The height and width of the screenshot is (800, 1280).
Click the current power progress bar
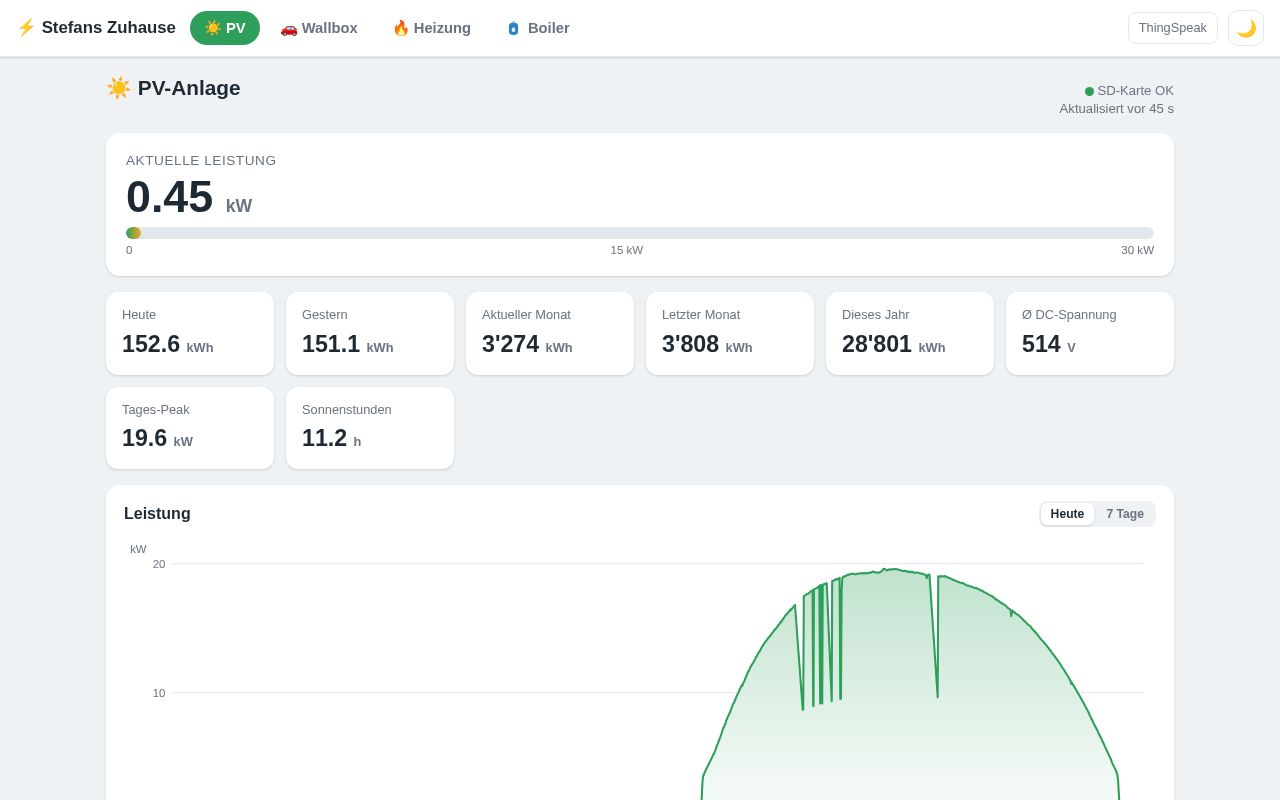640,233
